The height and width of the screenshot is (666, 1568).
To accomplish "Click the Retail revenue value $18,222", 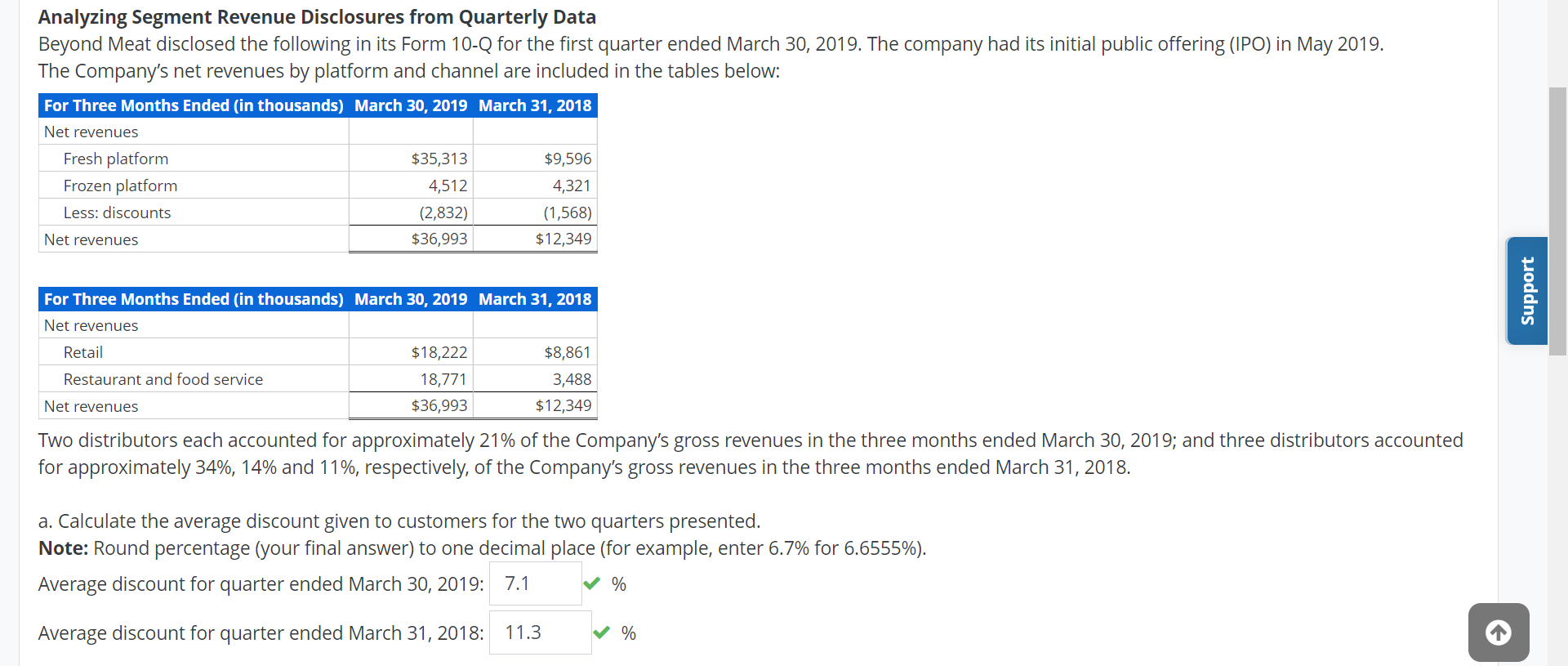I will click(x=439, y=351).
